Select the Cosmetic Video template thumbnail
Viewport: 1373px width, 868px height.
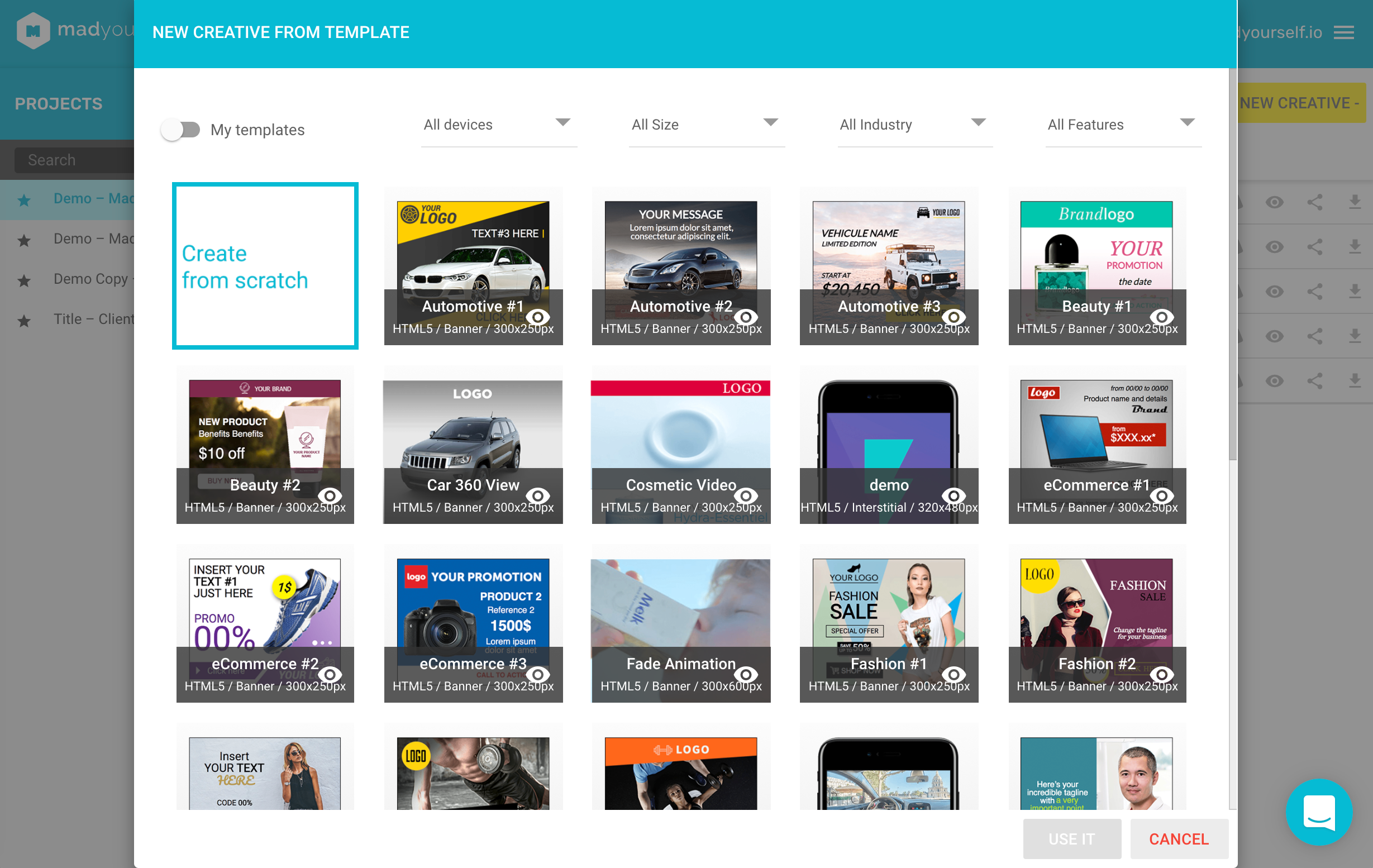click(x=681, y=445)
